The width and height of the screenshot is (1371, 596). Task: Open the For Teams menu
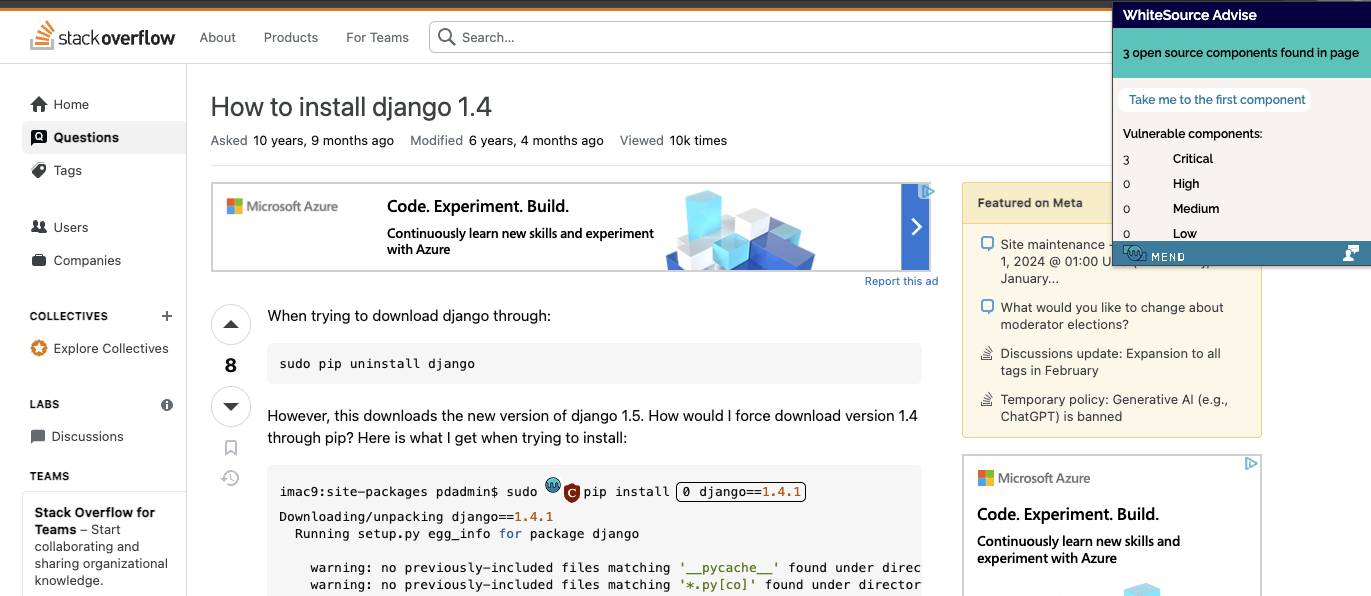pyautogui.click(x=377, y=37)
